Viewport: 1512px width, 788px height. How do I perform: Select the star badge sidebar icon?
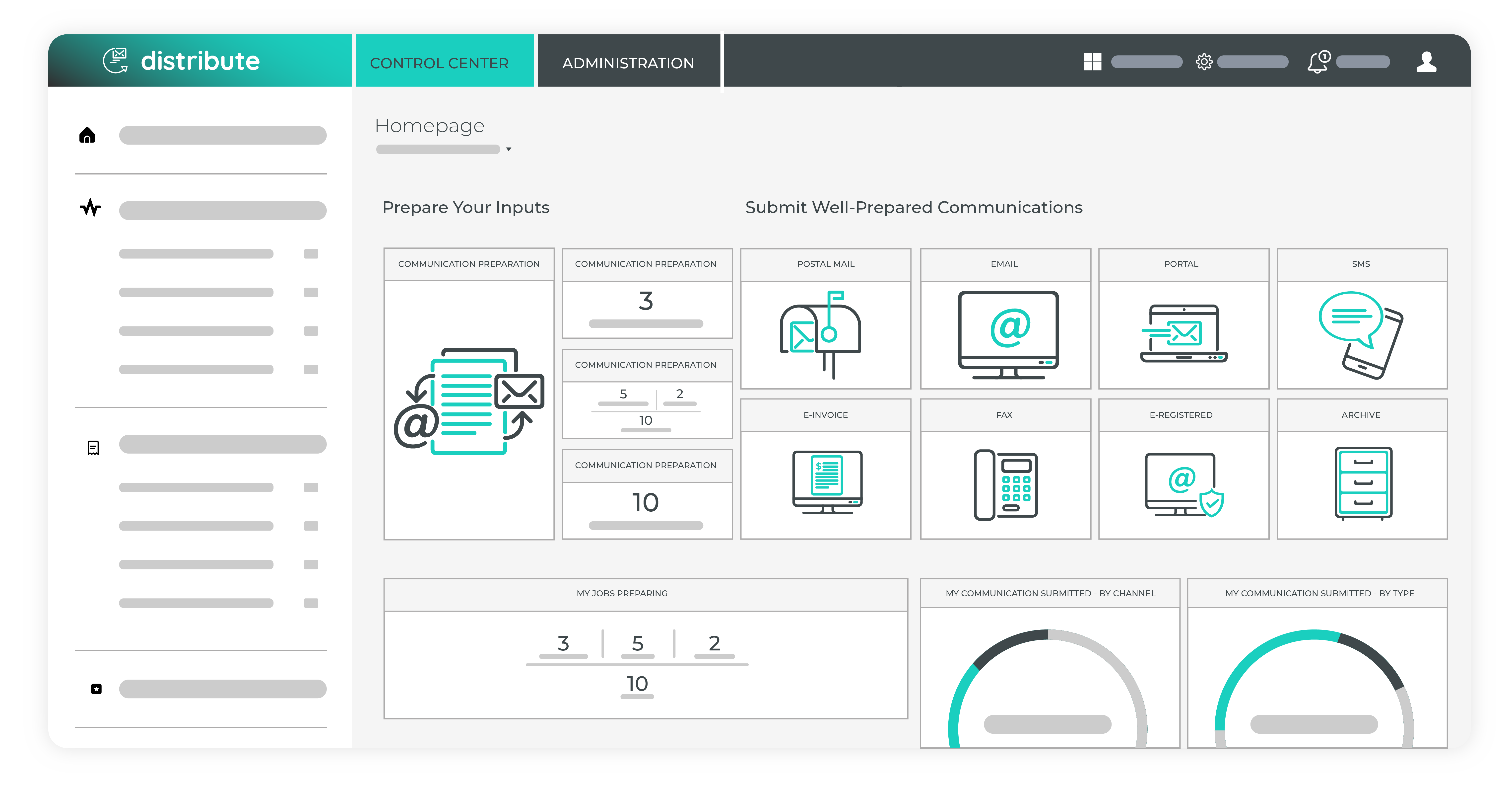(96, 689)
